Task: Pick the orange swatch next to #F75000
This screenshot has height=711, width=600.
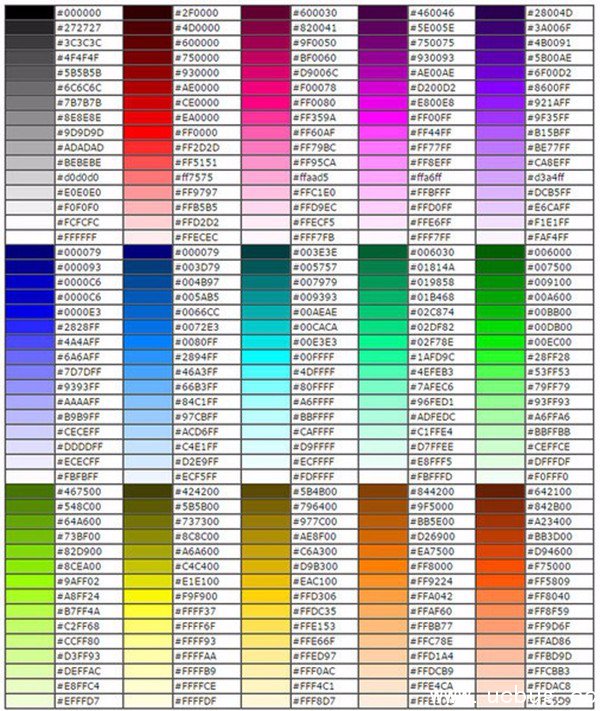Action: (x=499, y=566)
